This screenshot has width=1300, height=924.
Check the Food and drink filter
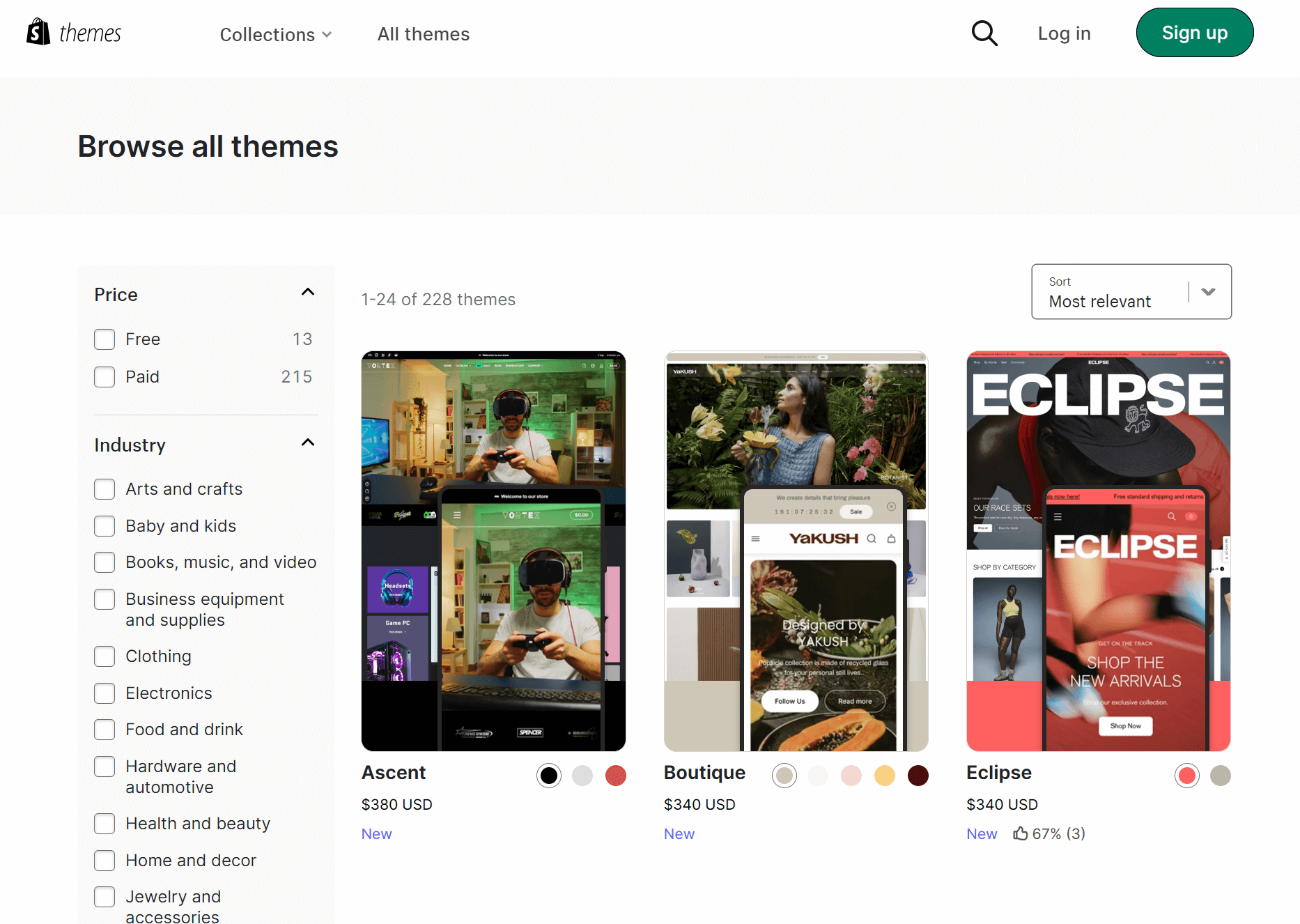click(x=105, y=730)
